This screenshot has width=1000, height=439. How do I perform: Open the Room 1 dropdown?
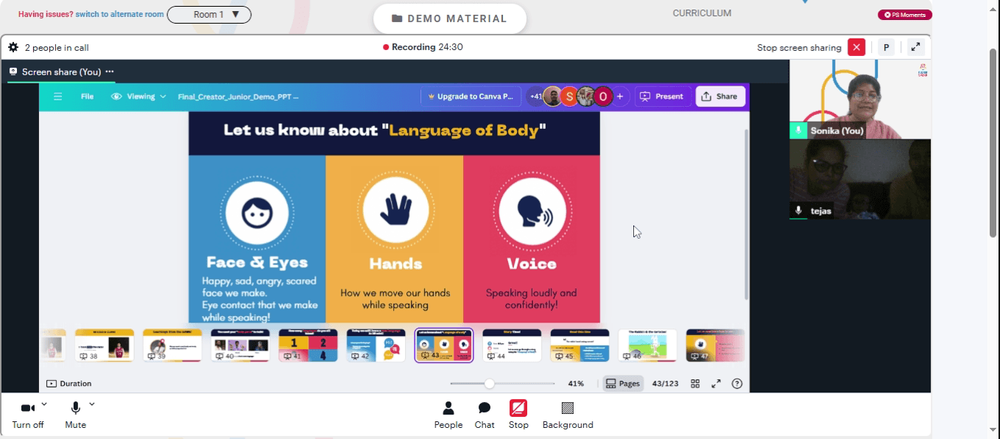pos(209,14)
